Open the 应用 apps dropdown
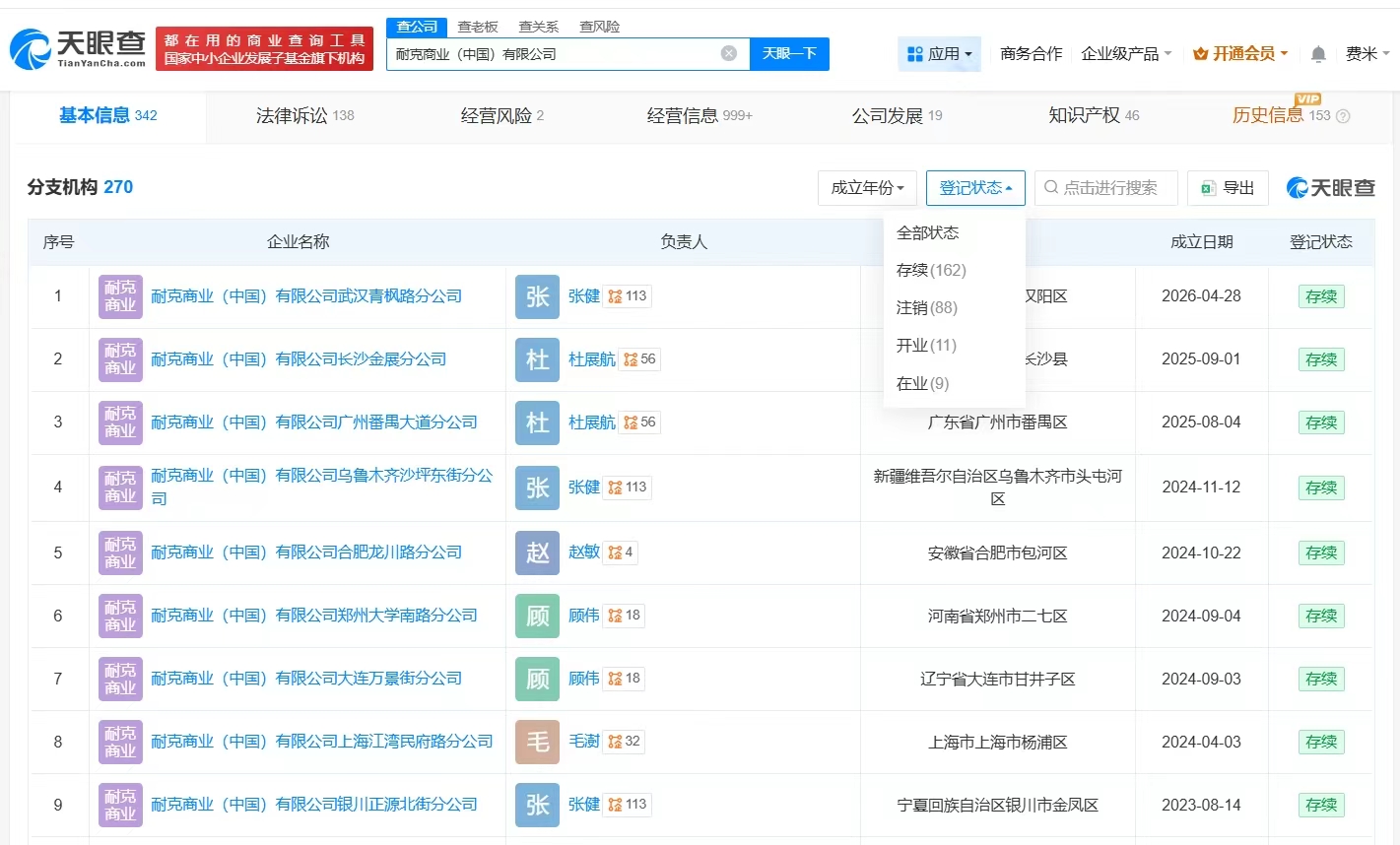The height and width of the screenshot is (845, 1400). [x=939, y=54]
